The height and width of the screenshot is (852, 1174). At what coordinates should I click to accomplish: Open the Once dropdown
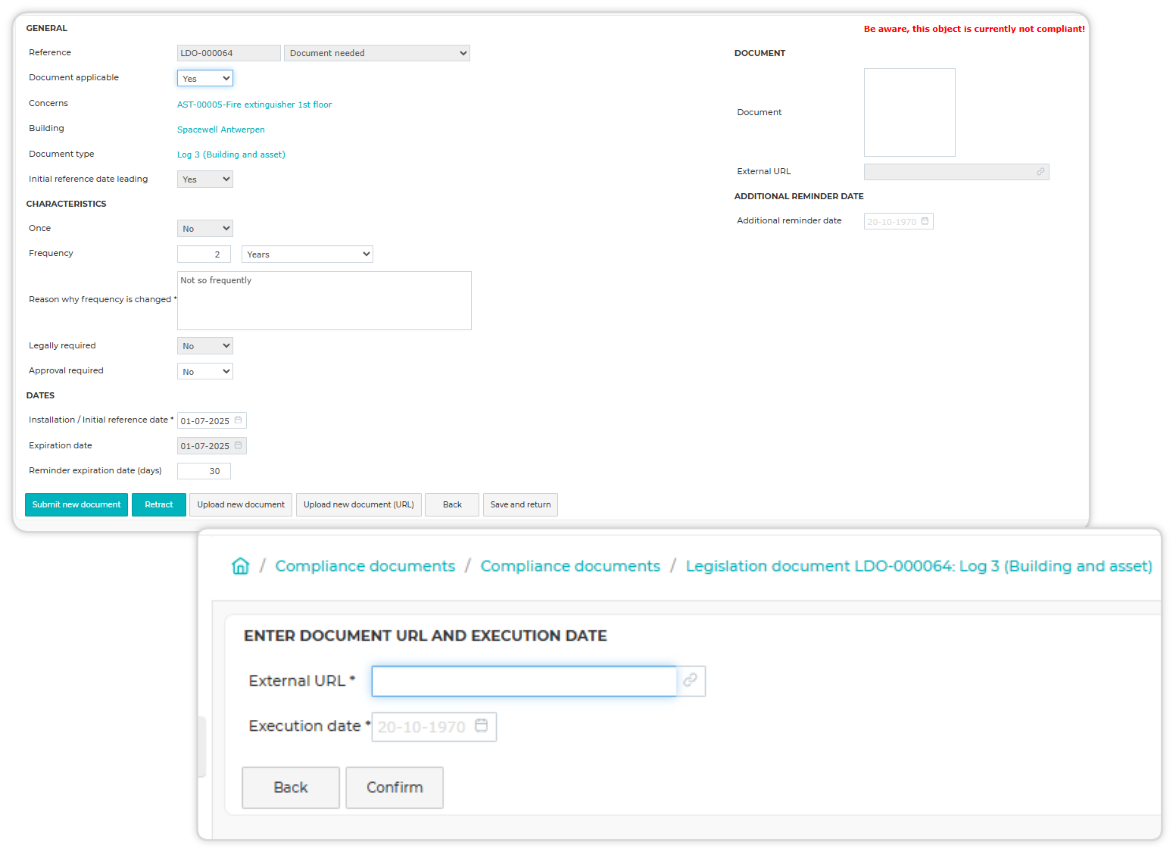point(204,228)
